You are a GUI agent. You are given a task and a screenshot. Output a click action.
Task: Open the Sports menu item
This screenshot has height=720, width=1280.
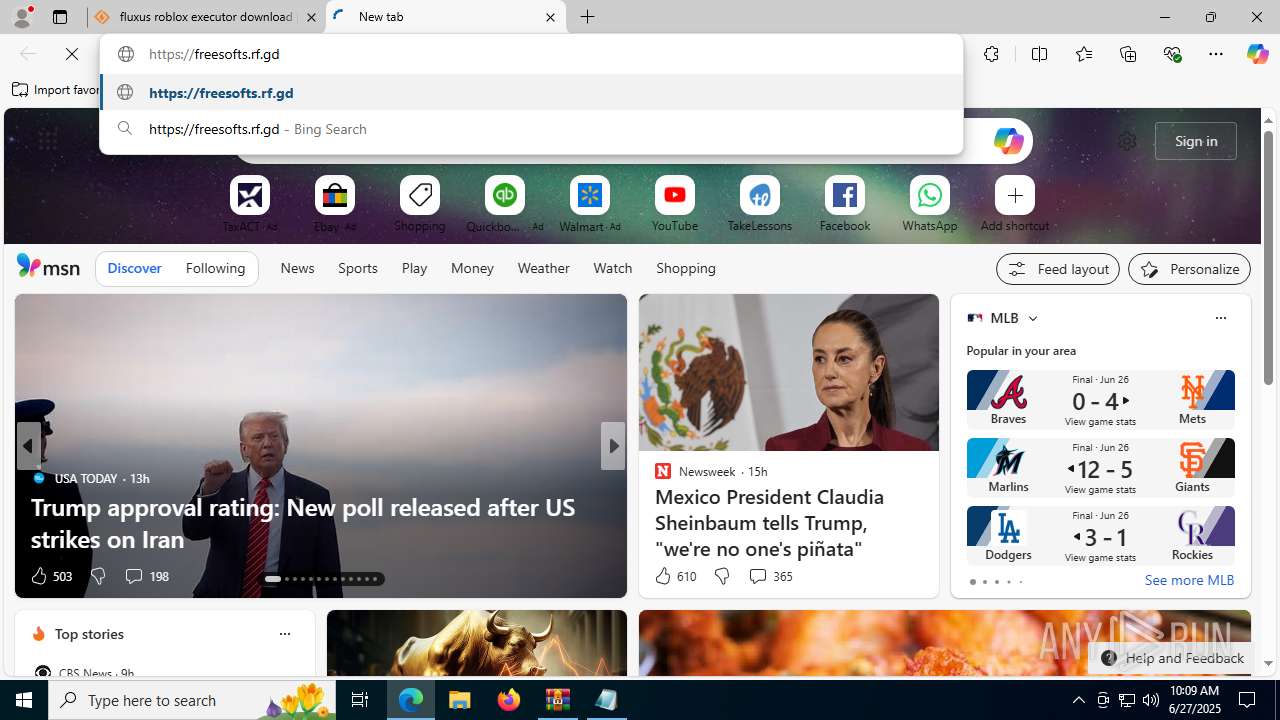(357, 268)
